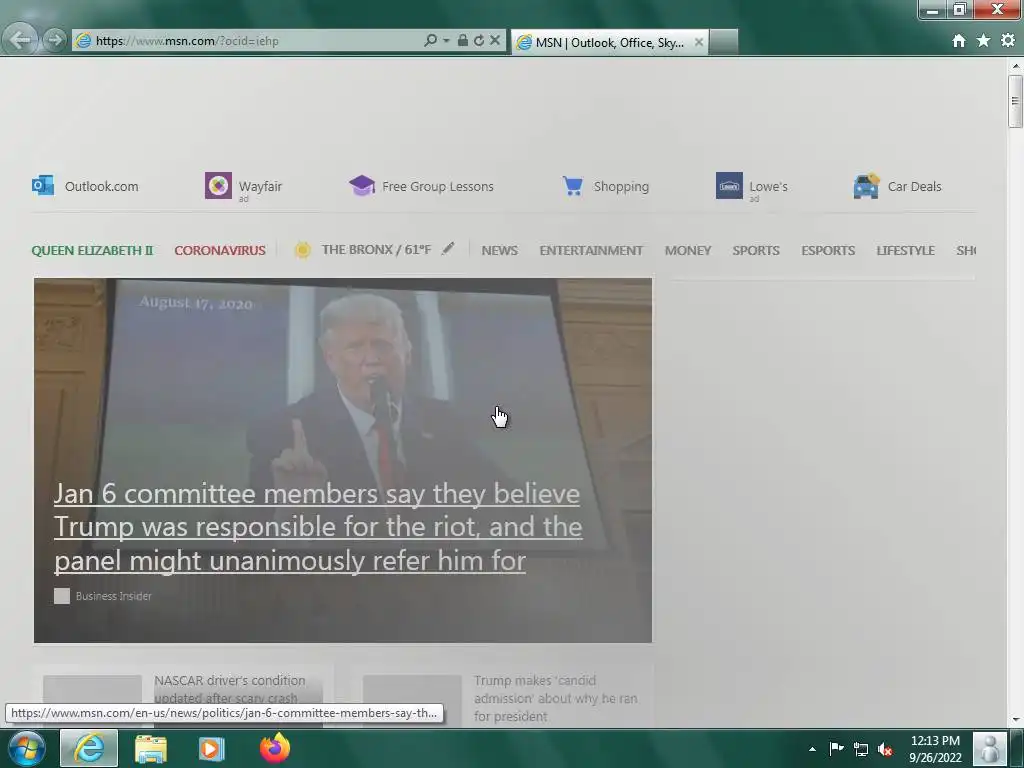Close the MSN tab

(699, 42)
